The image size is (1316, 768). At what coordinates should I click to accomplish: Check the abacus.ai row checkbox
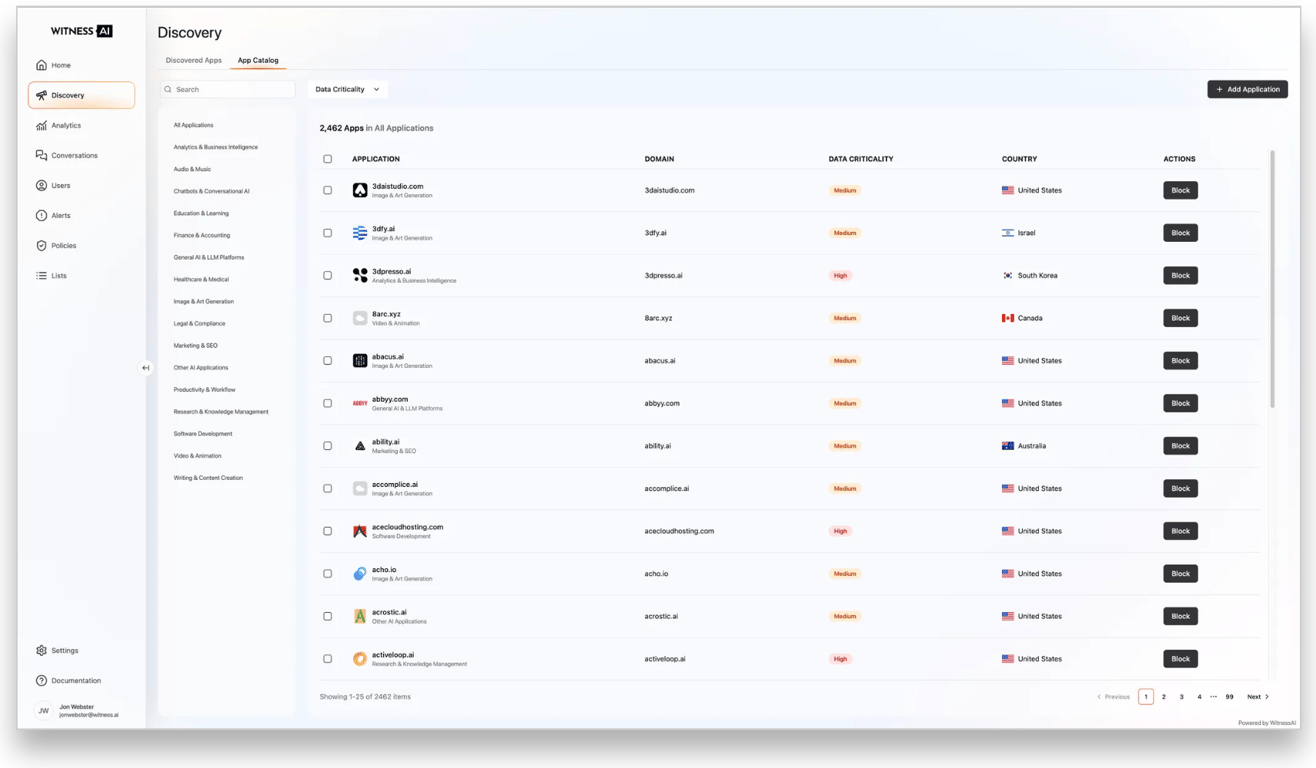(x=327, y=361)
